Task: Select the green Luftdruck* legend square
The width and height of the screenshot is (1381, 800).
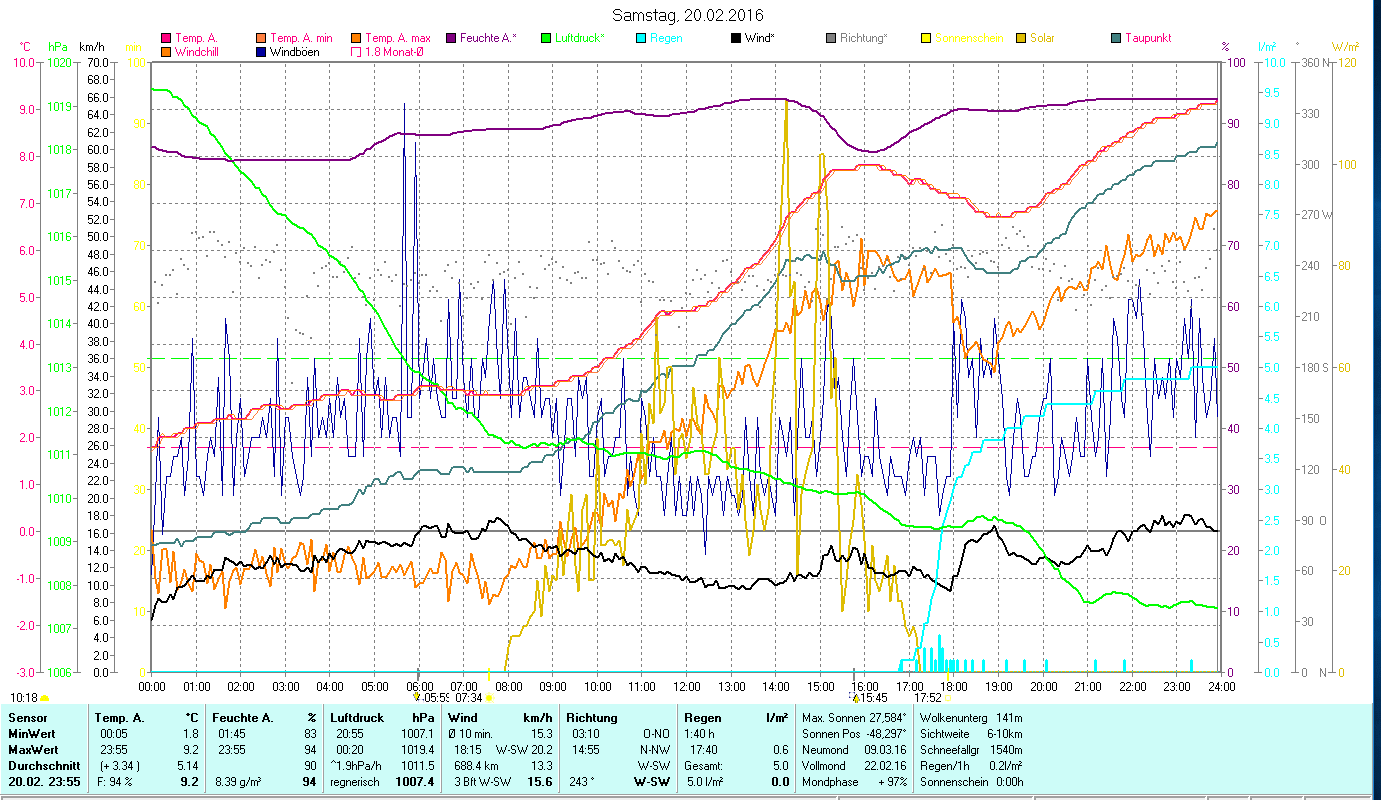Action: coord(546,38)
